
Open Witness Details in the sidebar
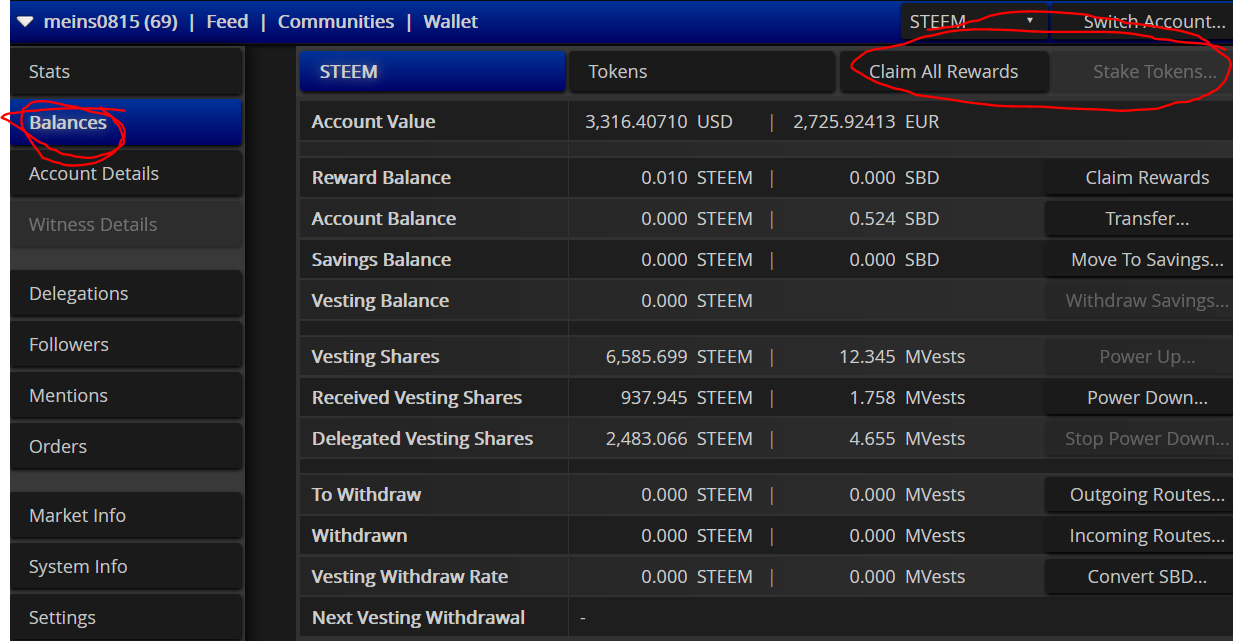[126, 225]
